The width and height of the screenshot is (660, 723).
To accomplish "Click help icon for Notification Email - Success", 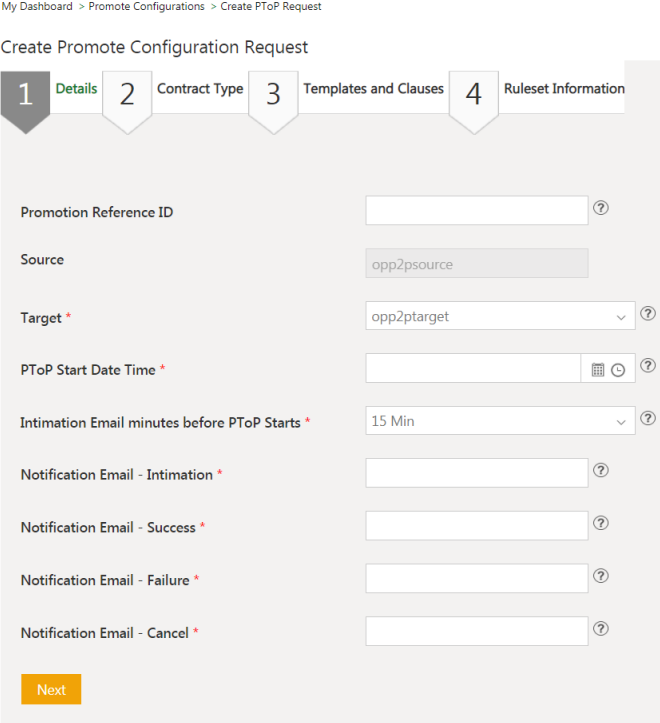I will [601, 523].
